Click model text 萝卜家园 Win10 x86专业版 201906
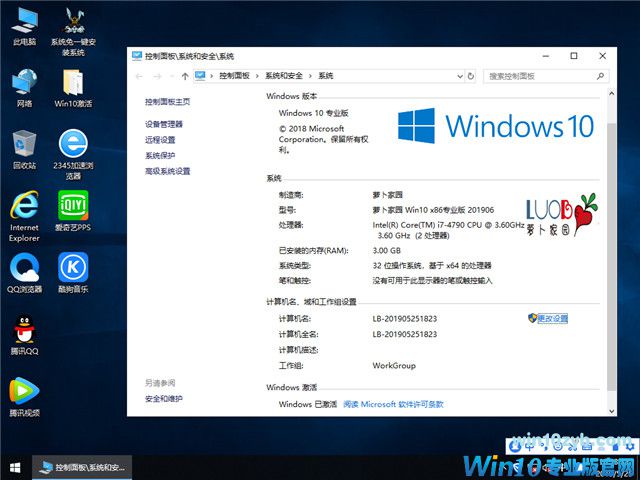Image resolution: width=640 pixels, height=480 pixels. point(433,210)
